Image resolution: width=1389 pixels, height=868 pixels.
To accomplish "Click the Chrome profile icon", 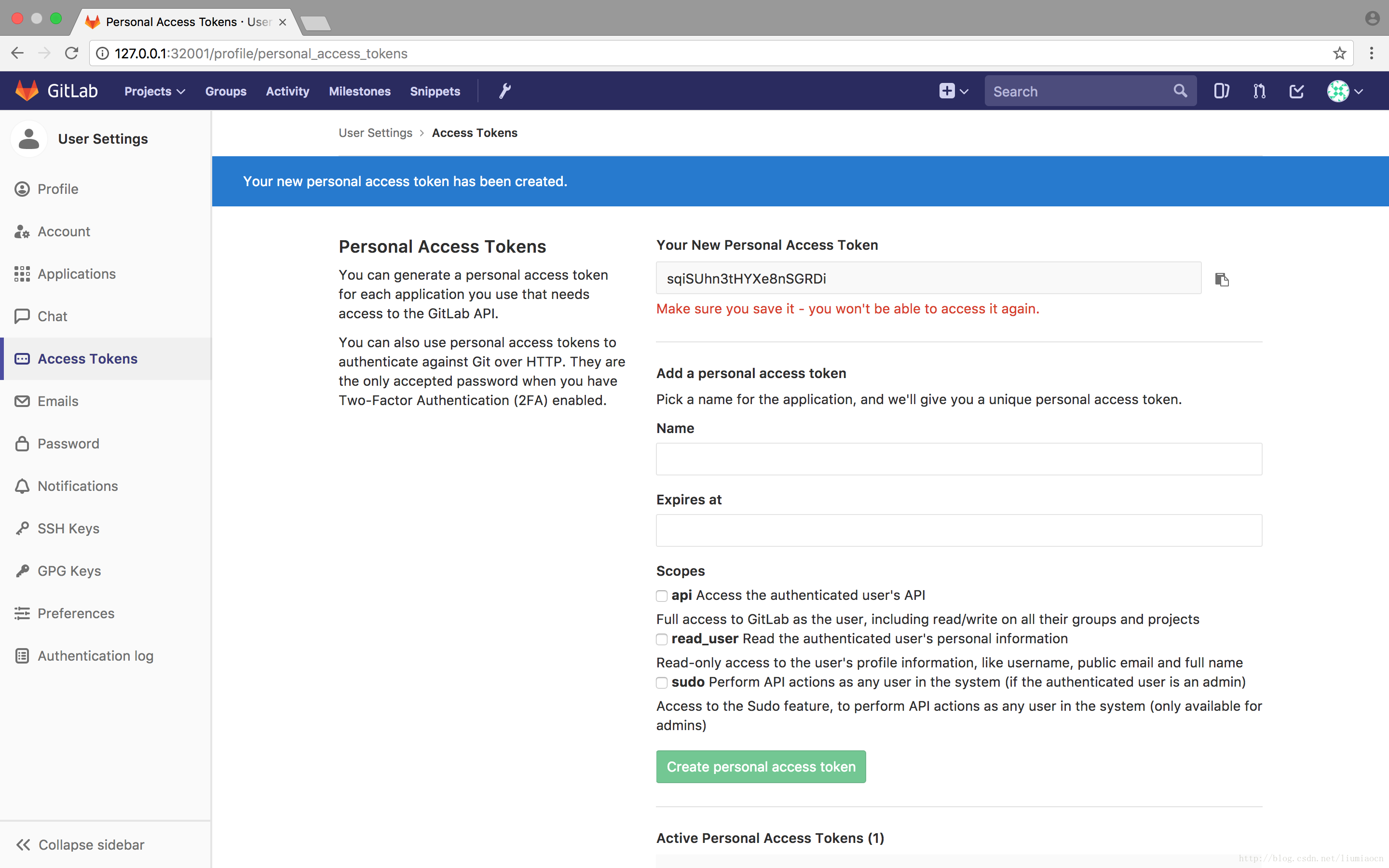I will tap(1372, 19).
